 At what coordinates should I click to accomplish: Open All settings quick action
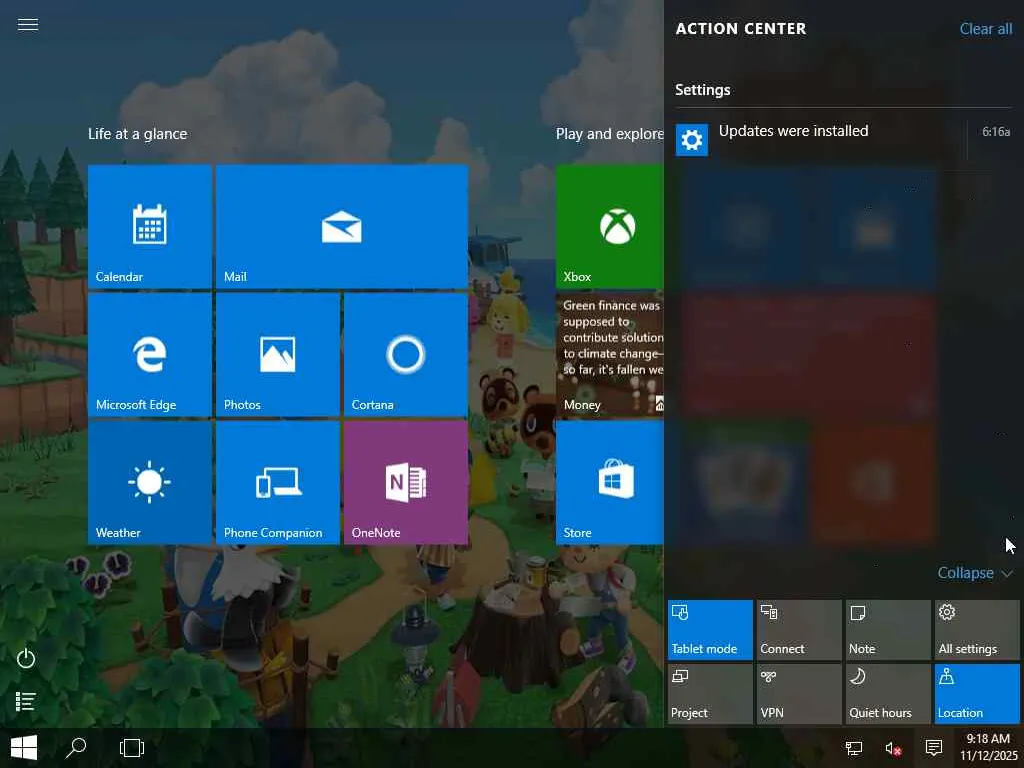[x=977, y=630]
